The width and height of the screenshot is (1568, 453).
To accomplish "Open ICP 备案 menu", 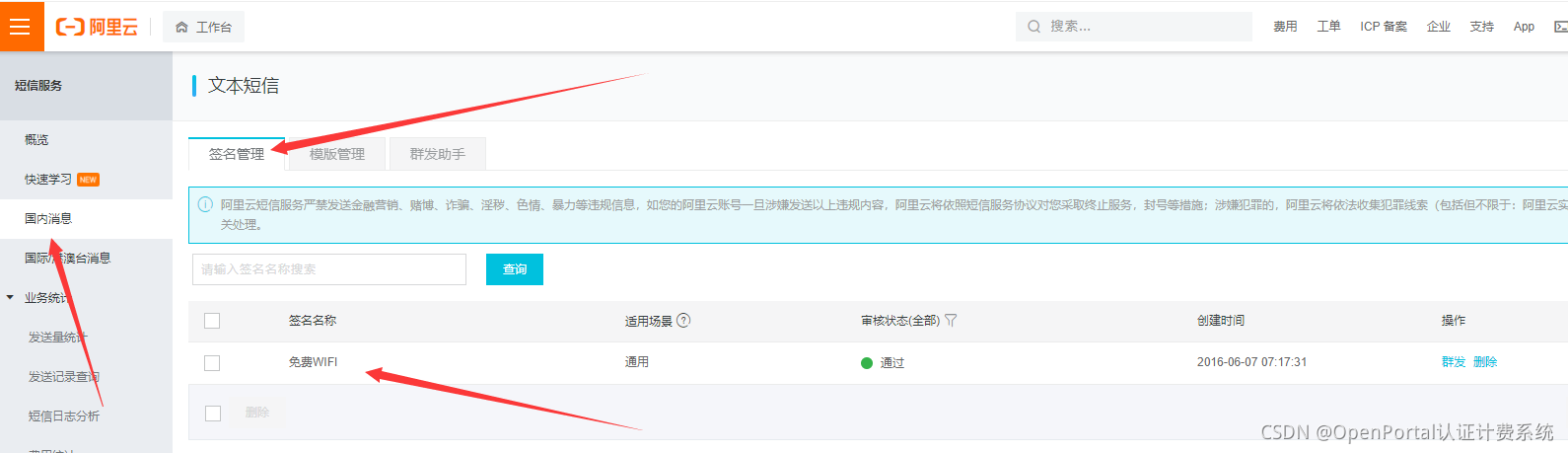I will pos(1384,27).
